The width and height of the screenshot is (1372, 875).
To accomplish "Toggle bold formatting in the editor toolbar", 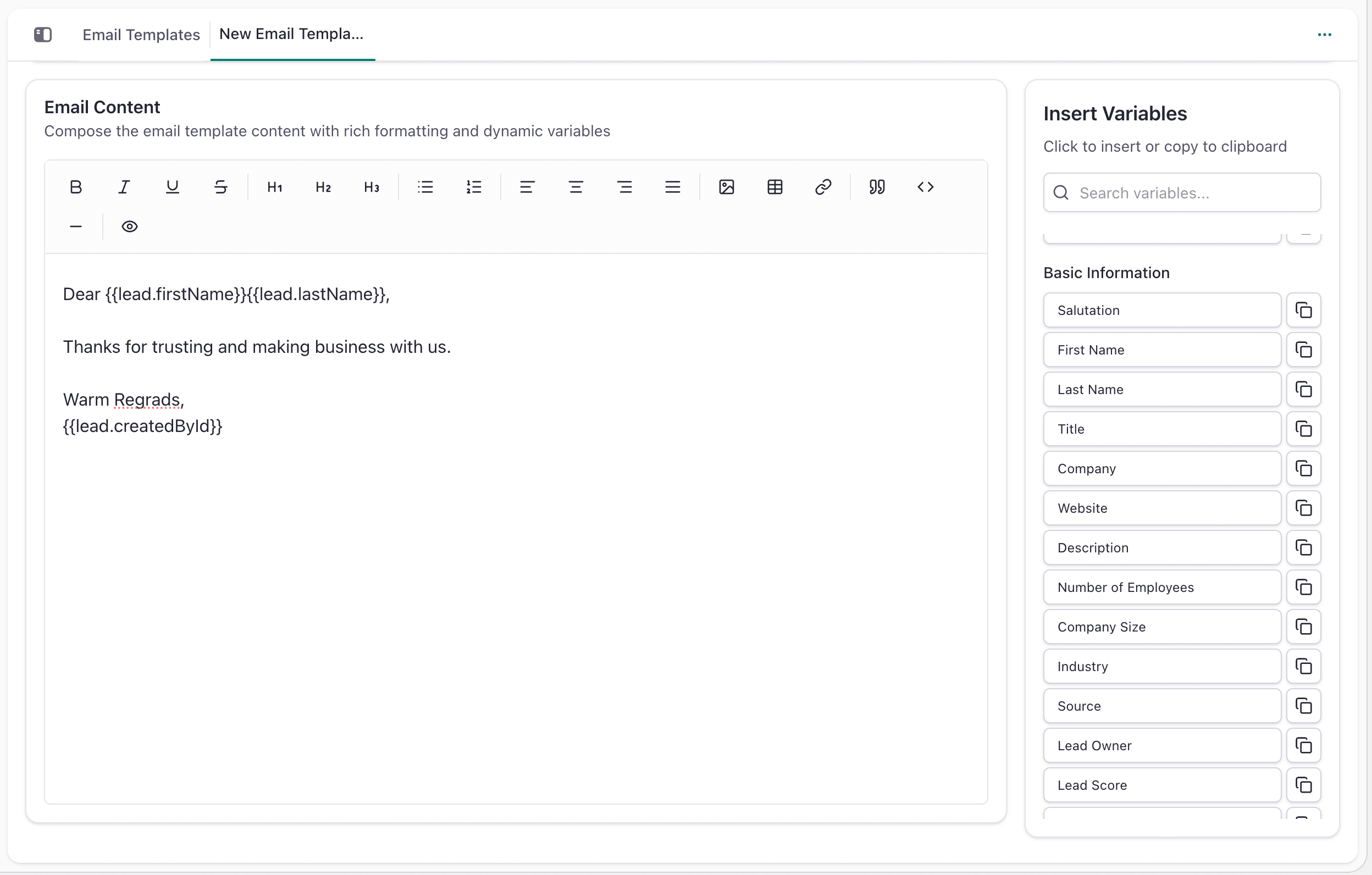I will [76, 187].
